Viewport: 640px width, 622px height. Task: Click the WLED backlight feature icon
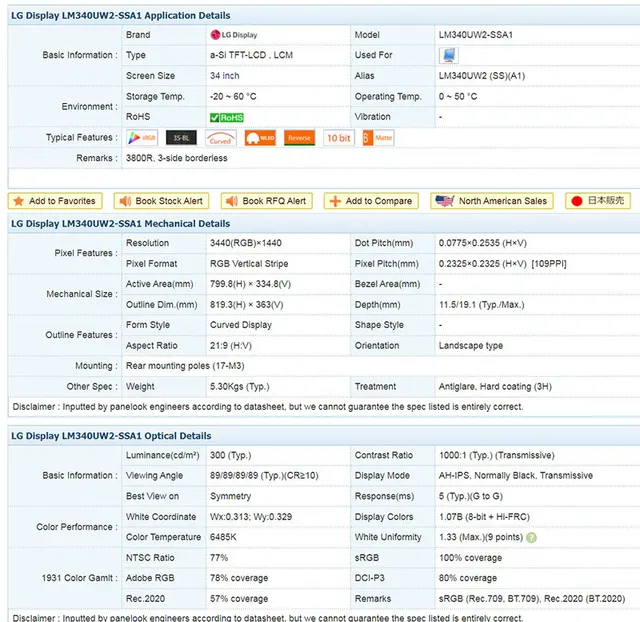click(260, 138)
